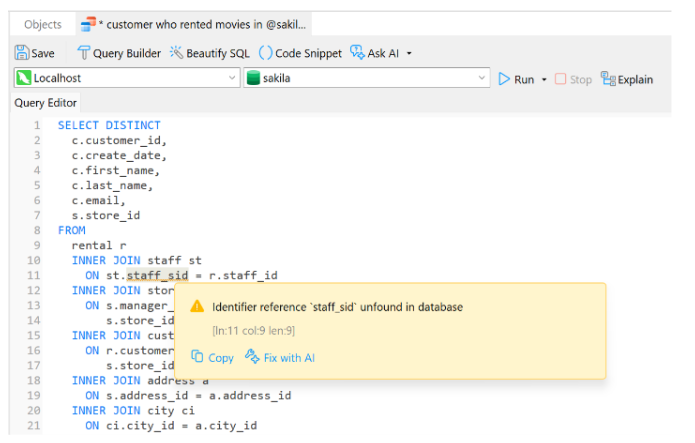Click the Ask AI button
Image resolution: width=695 pixels, height=443 pixels.
coord(375,53)
